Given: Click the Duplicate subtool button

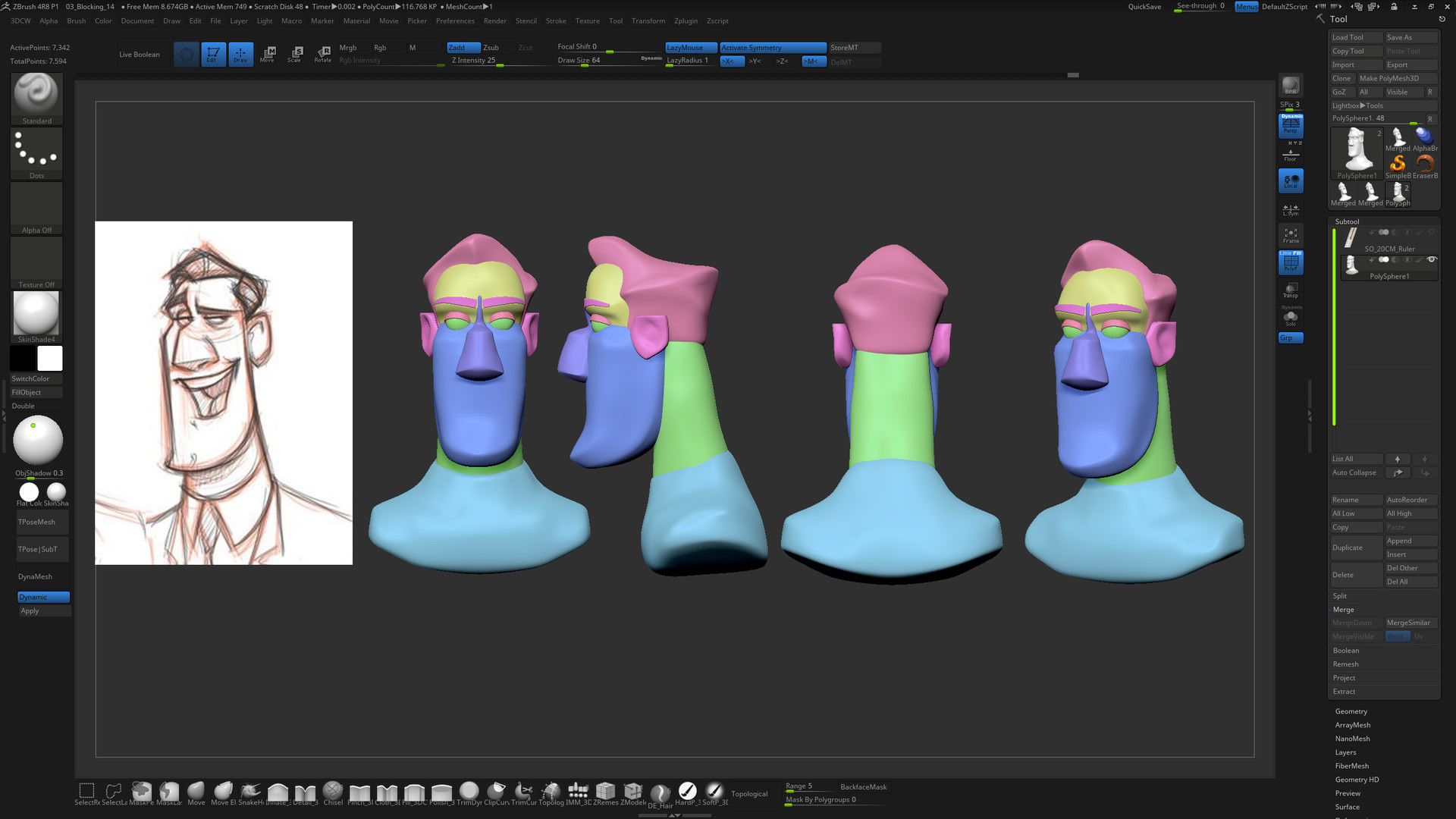Looking at the screenshot, I should (1348, 548).
